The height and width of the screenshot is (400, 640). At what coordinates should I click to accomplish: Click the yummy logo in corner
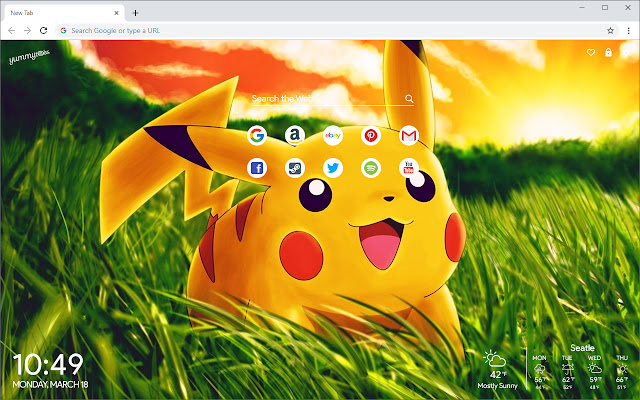click(29, 57)
